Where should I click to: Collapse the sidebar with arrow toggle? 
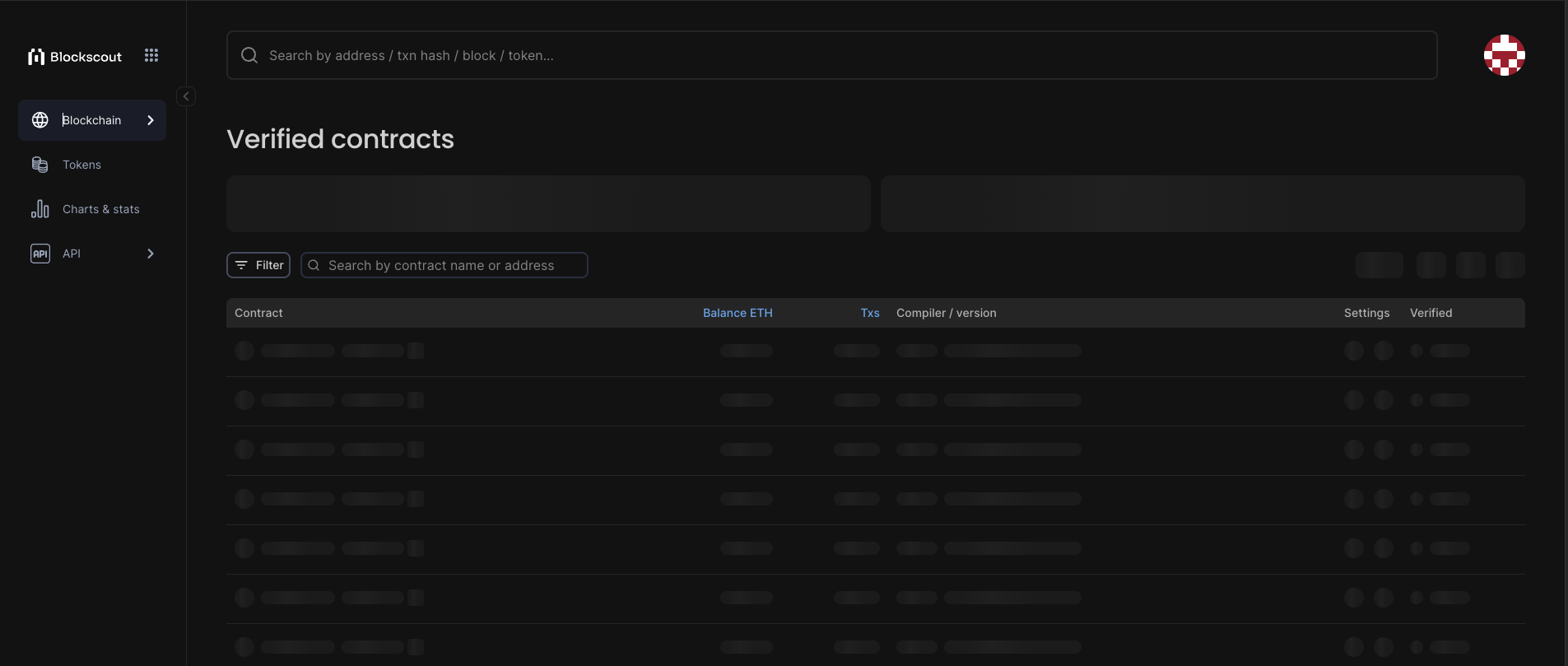186,96
